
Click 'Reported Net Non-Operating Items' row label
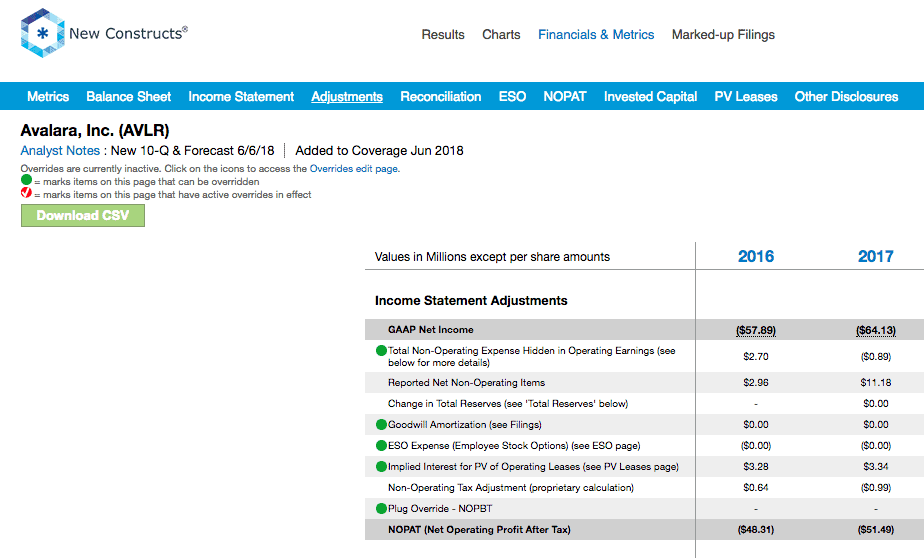pyautogui.click(x=466, y=382)
